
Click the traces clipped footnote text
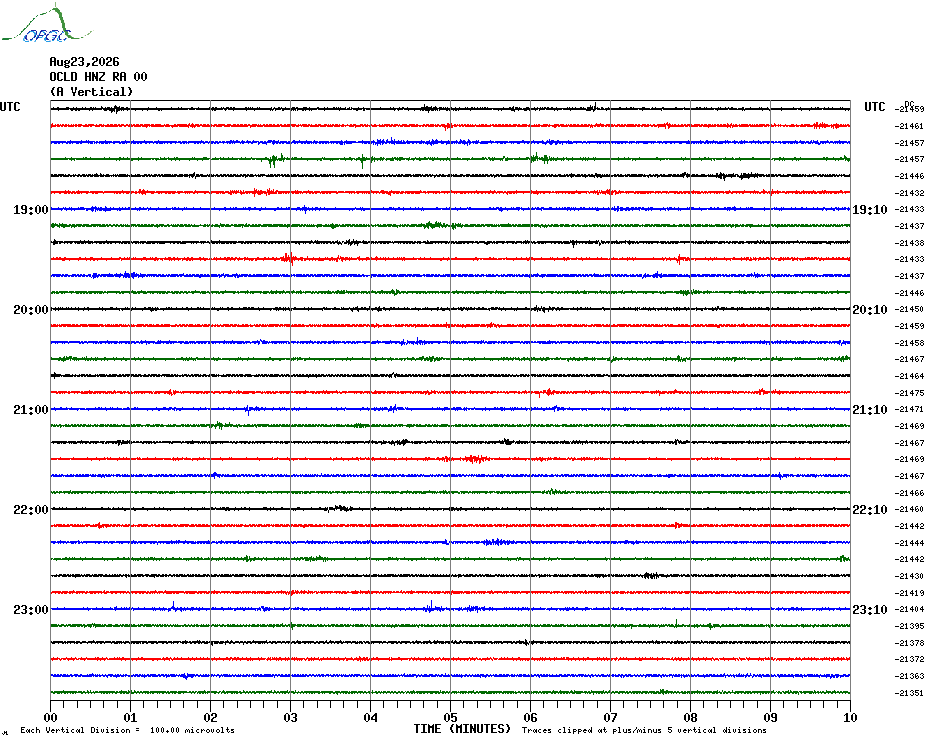pyautogui.click(x=644, y=730)
